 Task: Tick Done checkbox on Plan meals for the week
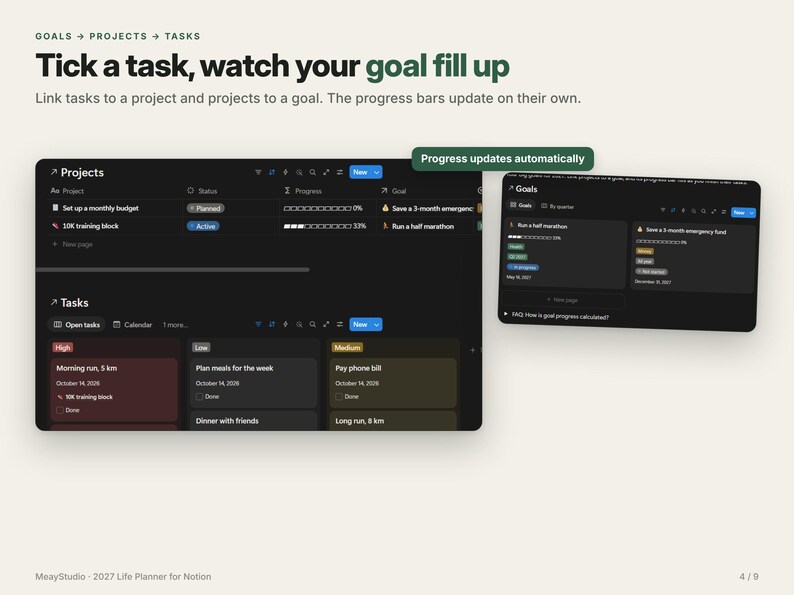pyautogui.click(x=200, y=396)
